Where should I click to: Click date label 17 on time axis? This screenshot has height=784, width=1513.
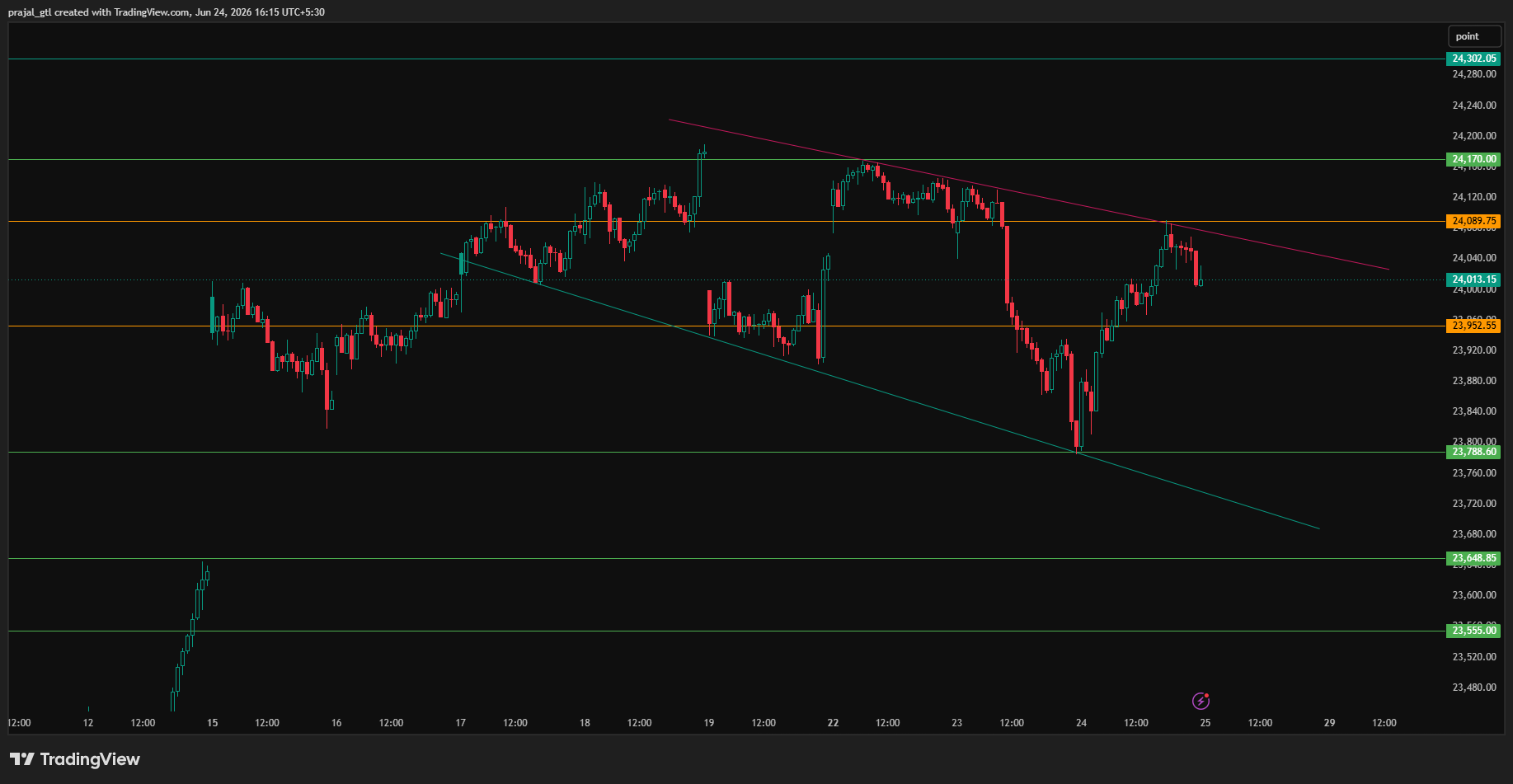tap(461, 723)
